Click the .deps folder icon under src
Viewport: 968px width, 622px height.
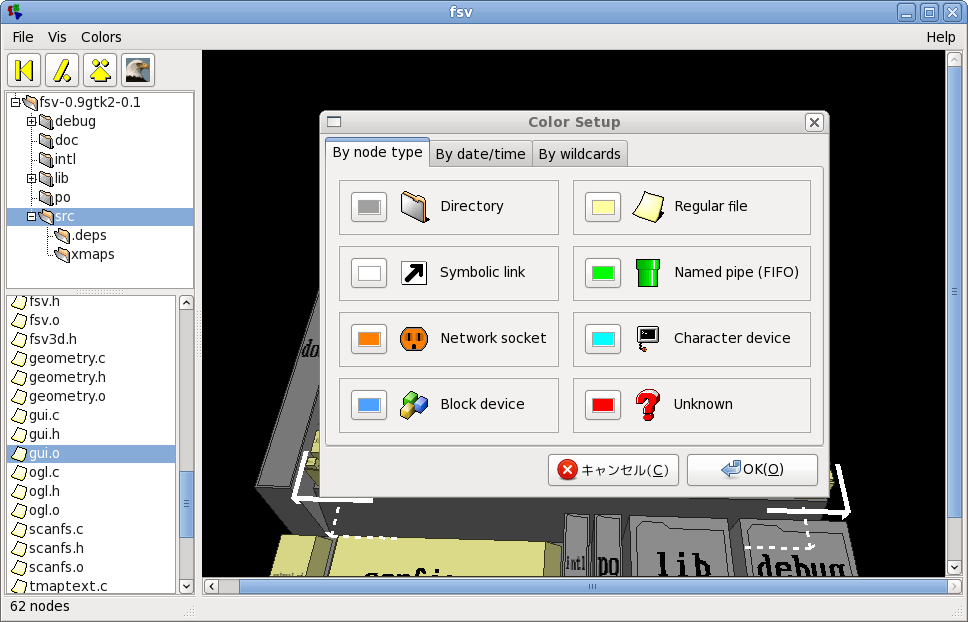63,236
